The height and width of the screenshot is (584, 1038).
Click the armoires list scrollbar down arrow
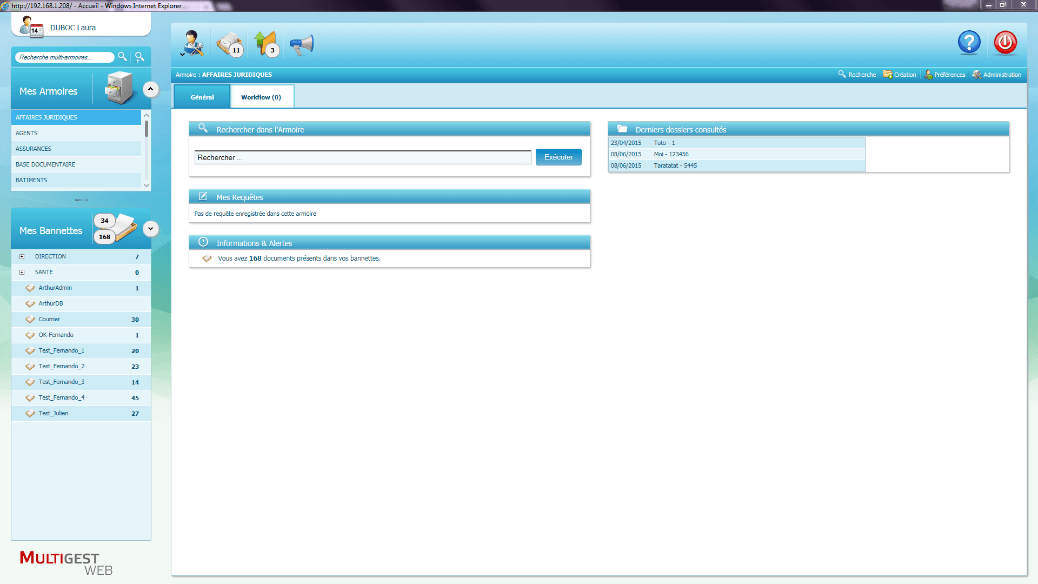(x=147, y=185)
